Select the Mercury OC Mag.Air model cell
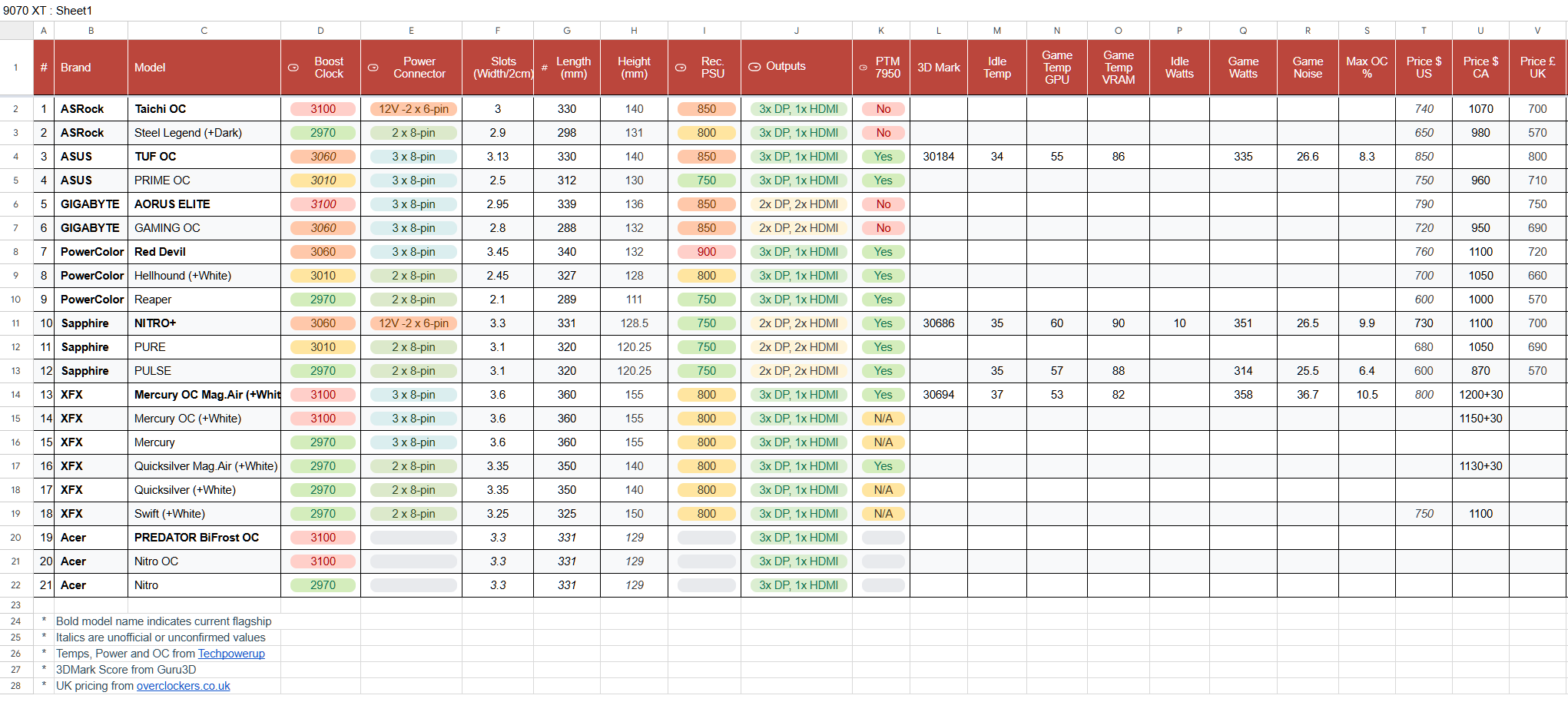The width and height of the screenshot is (1568, 702). tap(204, 395)
